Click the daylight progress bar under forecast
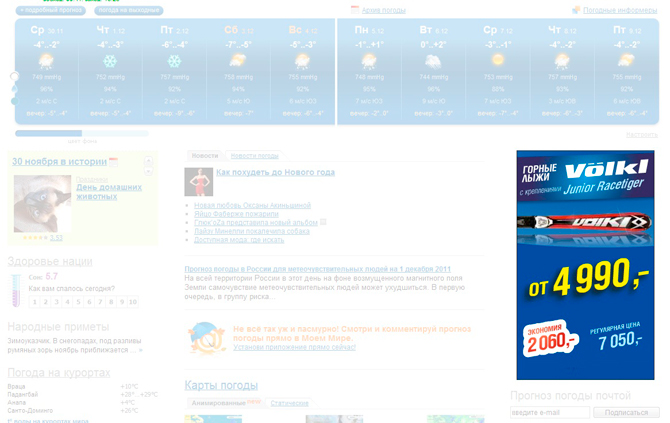Viewport: 670px width, 423px height. coord(81,133)
